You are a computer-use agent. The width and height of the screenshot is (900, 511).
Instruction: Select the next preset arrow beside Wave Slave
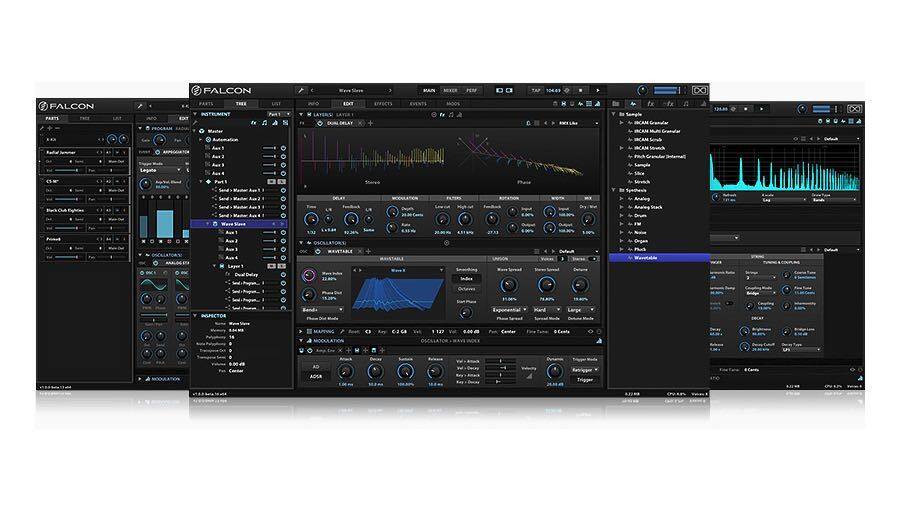pos(390,91)
